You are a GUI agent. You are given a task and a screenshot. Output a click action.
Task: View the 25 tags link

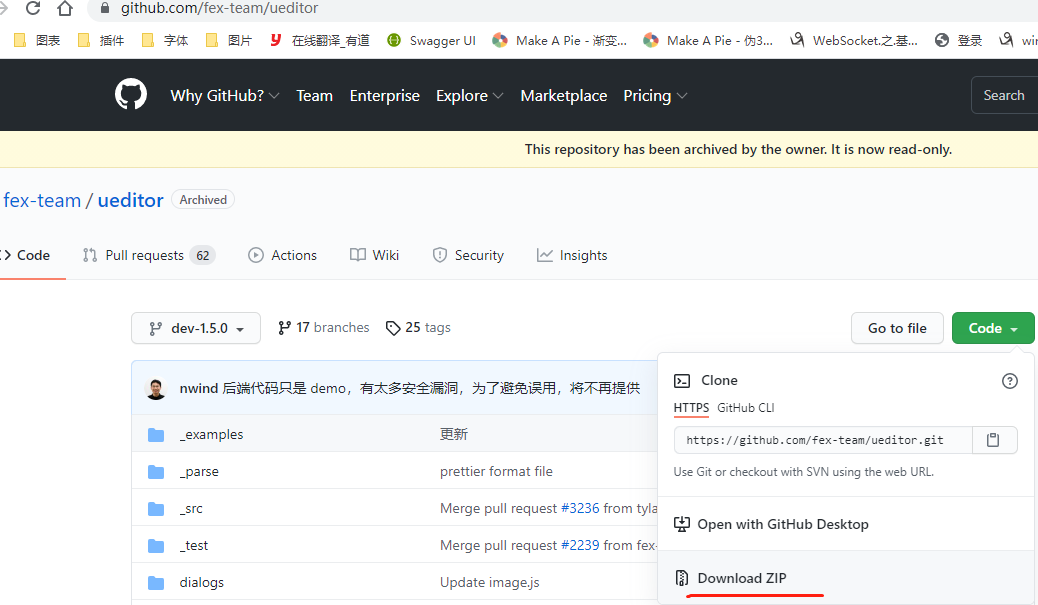point(418,328)
